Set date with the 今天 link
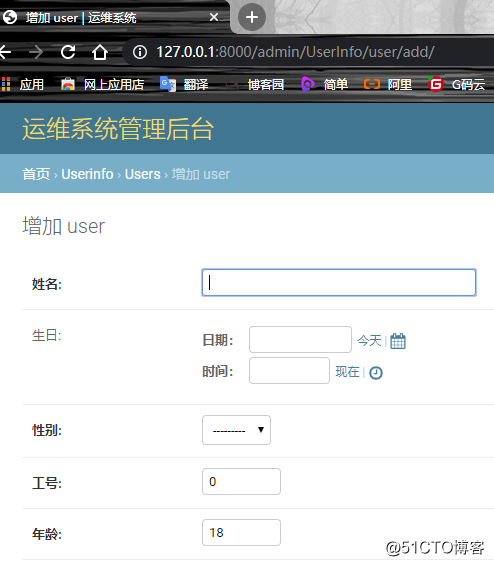This screenshot has width=494, height=566. coord(369,340)
